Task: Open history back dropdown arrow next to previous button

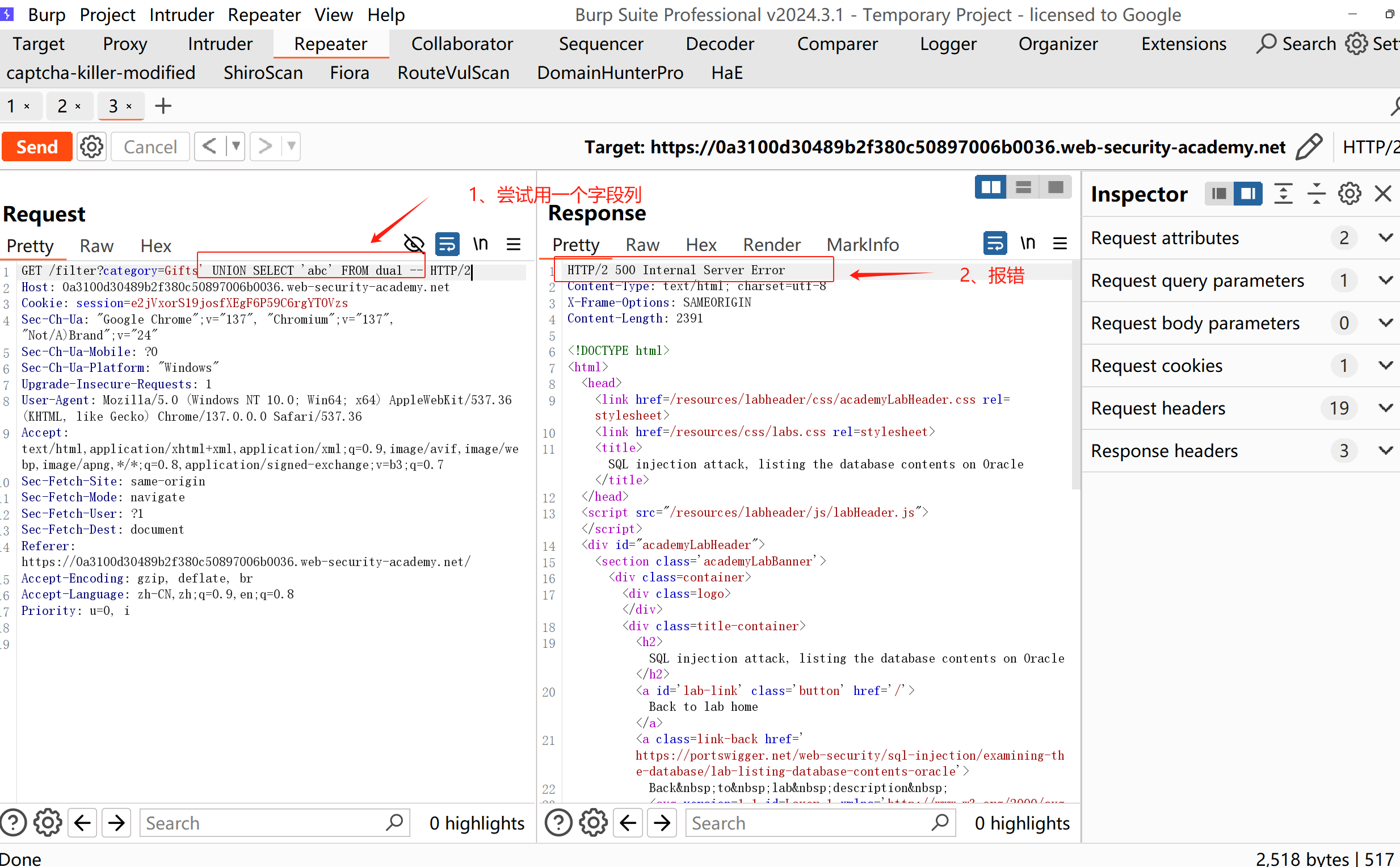Action: pyautogui.click(x=236, y=147)
